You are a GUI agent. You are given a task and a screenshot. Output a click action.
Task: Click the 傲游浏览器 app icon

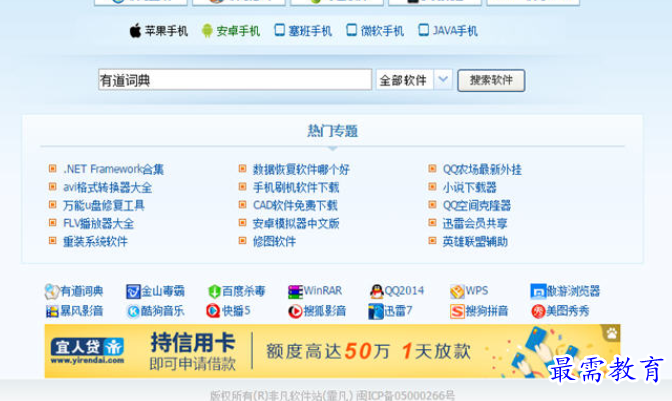[x=538, y=291]
